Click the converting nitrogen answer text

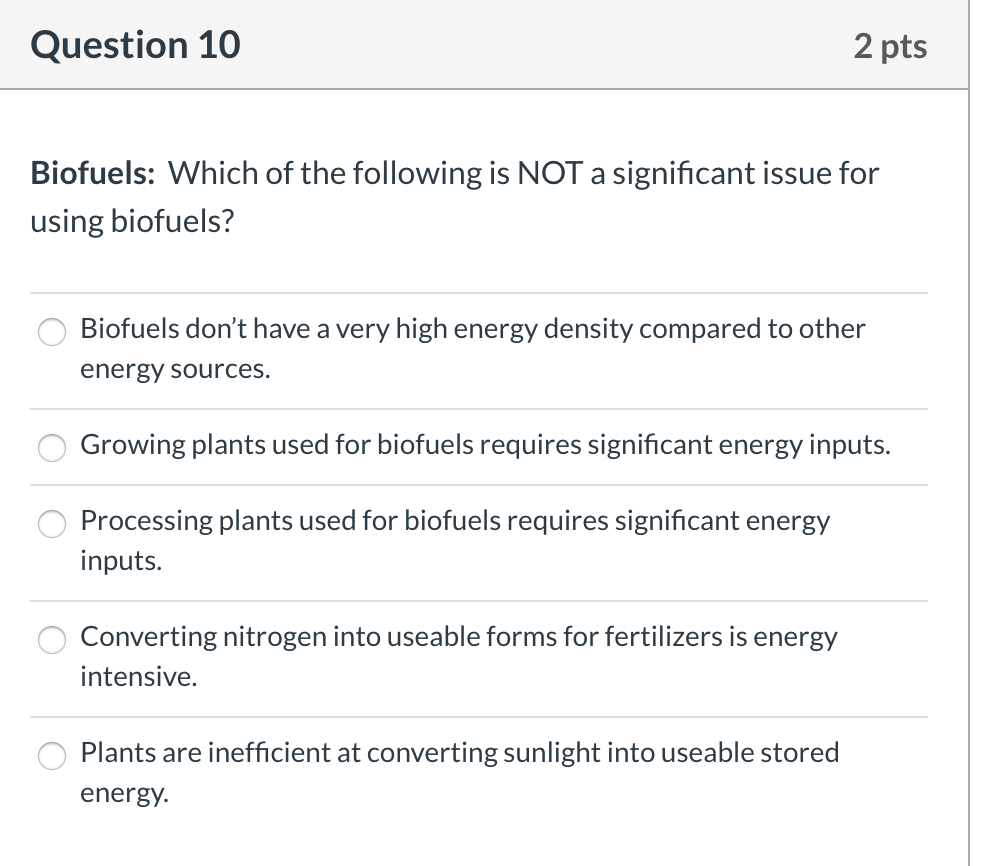tap(459, 656)
